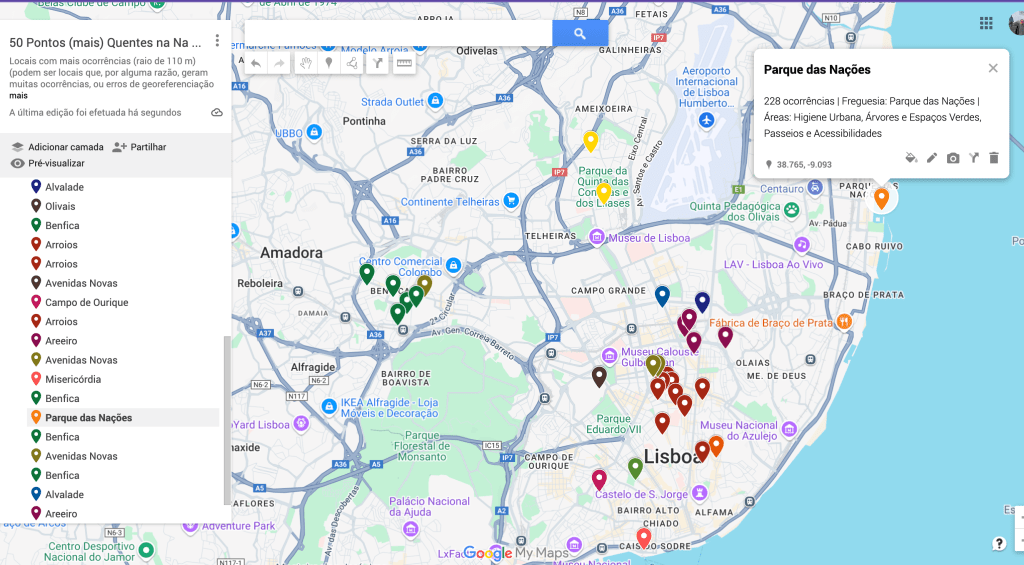Expand the description with 'mais' link
1024x565 pixels.
pos(19,96)
